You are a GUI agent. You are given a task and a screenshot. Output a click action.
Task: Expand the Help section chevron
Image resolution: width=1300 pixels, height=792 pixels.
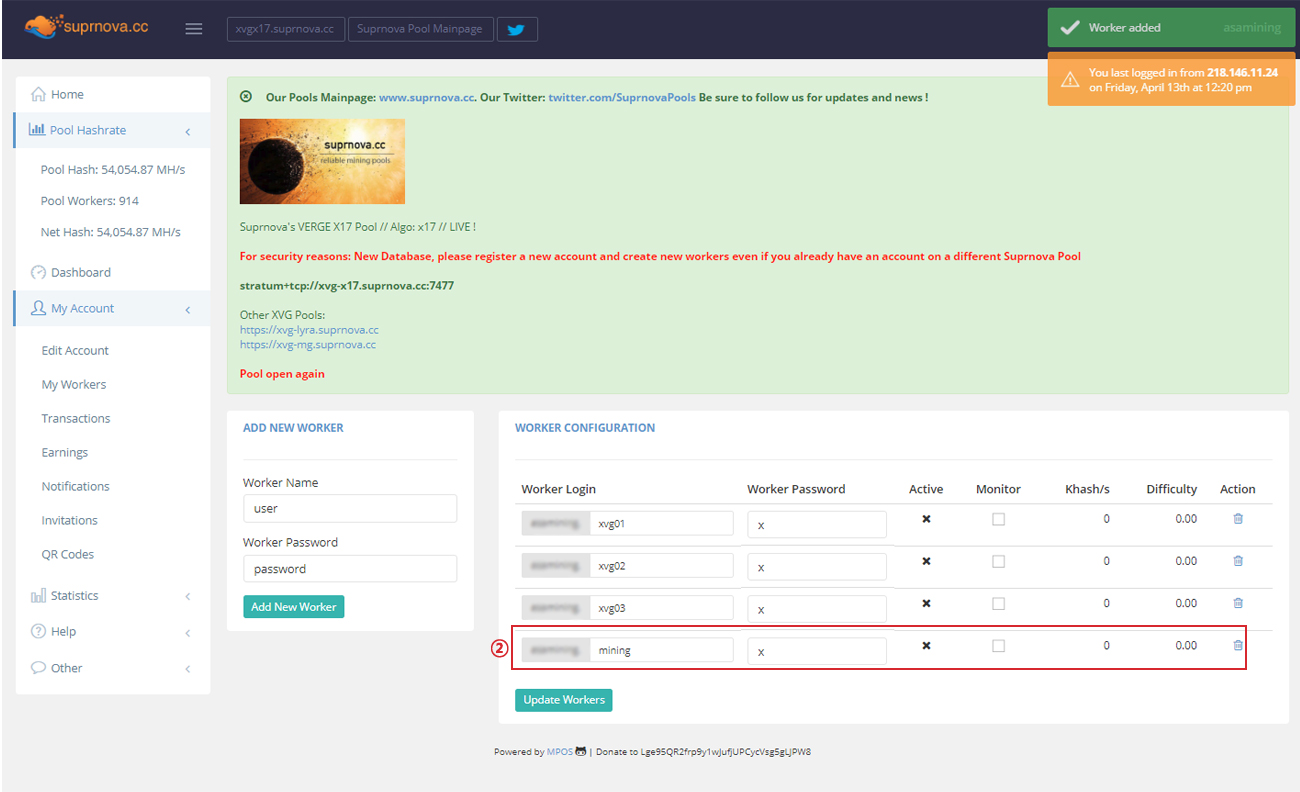point(188,632)
